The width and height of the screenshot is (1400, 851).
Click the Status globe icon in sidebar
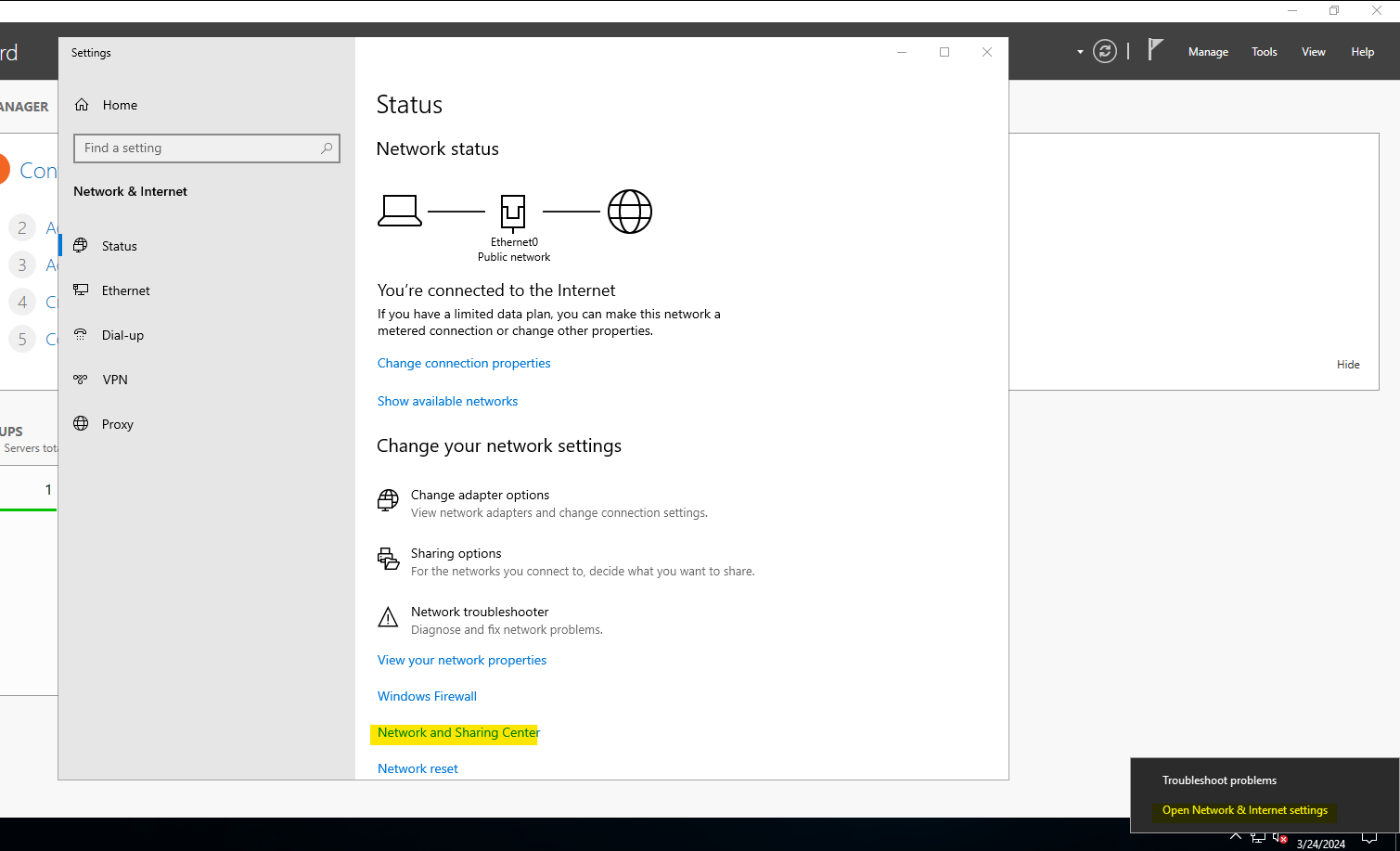[82, 245]
